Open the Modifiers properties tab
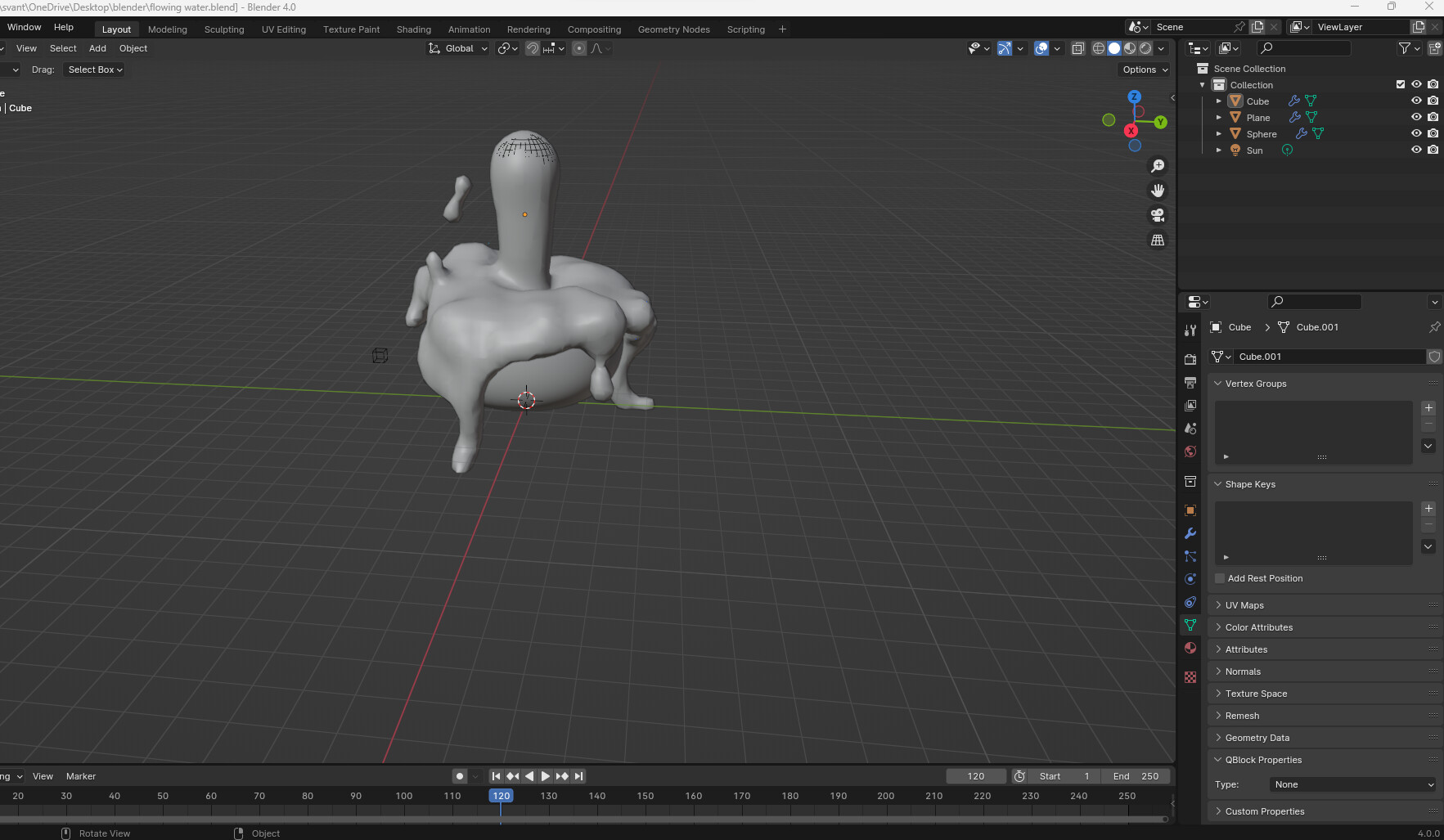1444x840 pixels. click(1190, 533)
